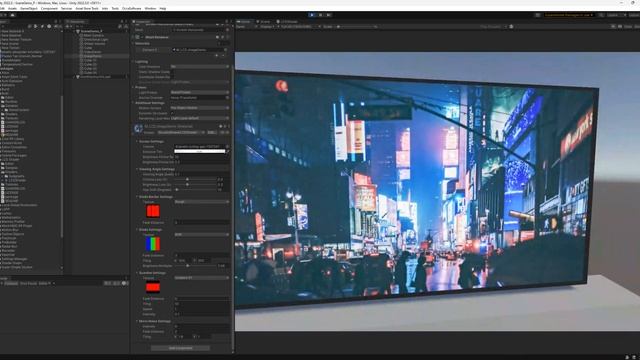
Task: Open the GameObject menu
Action: 29,8
